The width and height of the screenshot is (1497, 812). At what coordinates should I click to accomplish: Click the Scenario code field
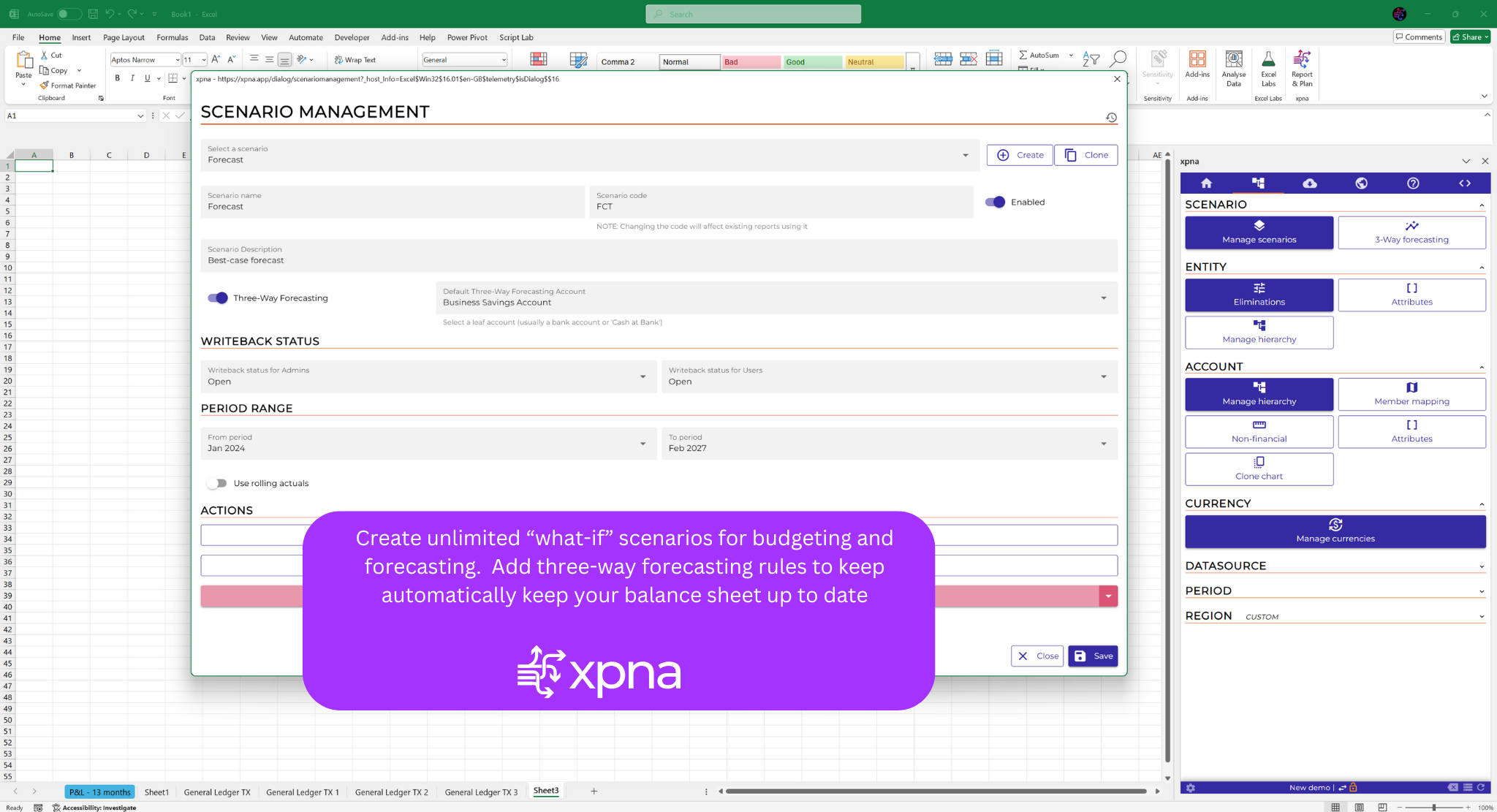click(781, 202)
